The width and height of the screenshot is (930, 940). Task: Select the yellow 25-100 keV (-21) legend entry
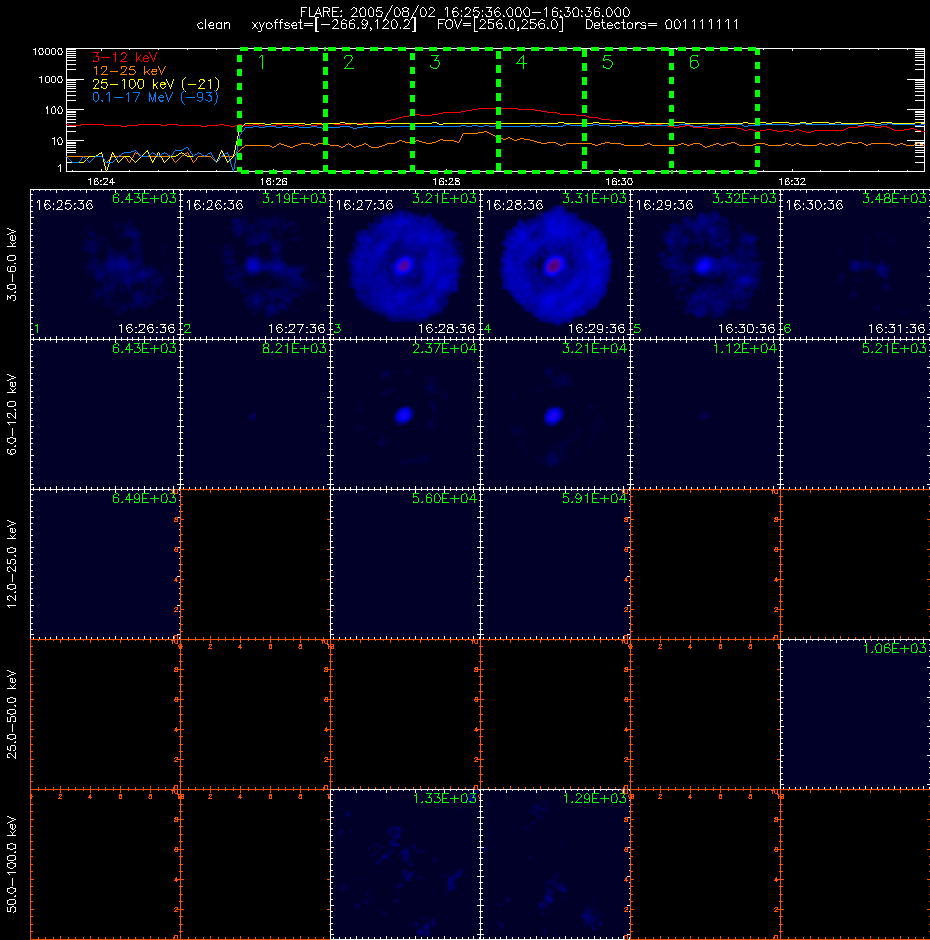pyautogui.click(x=156, y=84)
